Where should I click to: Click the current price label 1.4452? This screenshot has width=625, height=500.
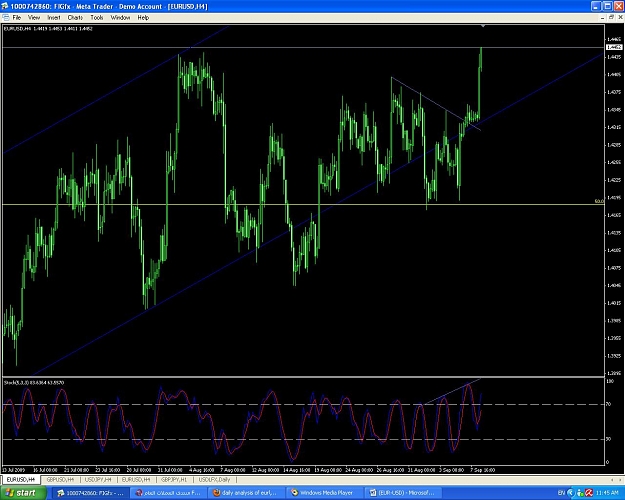click(614, 47)
